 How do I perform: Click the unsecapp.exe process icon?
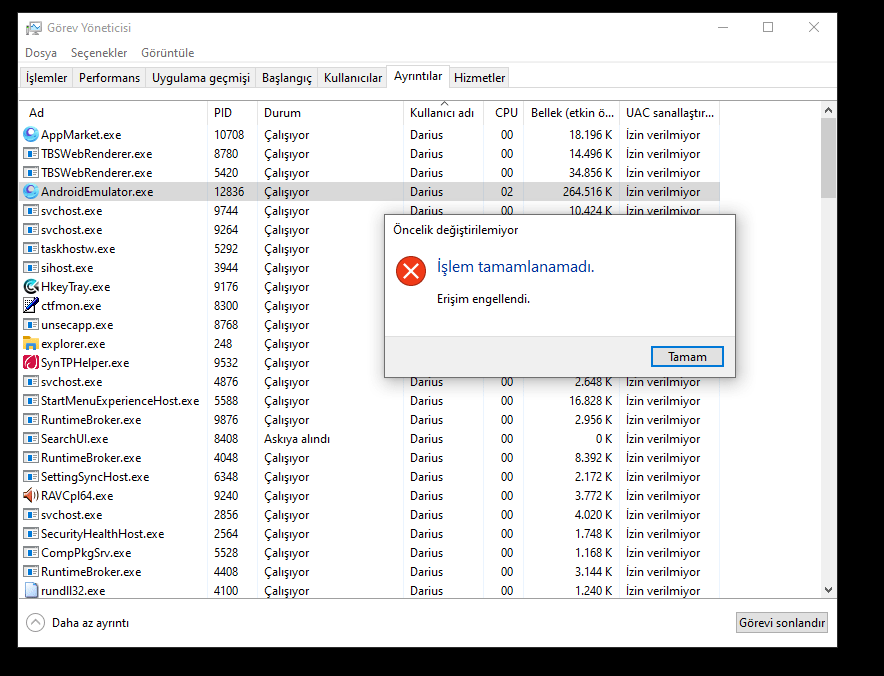pos(30,325)
